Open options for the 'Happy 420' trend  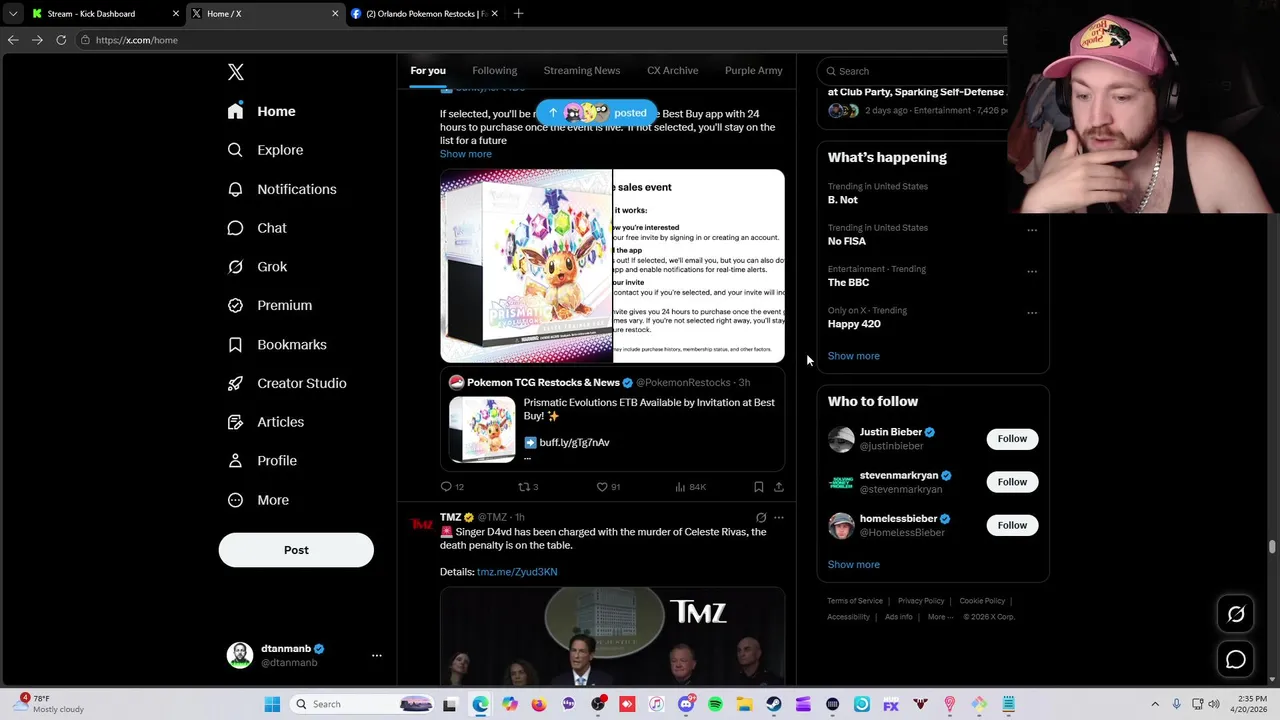[1032, 312]
